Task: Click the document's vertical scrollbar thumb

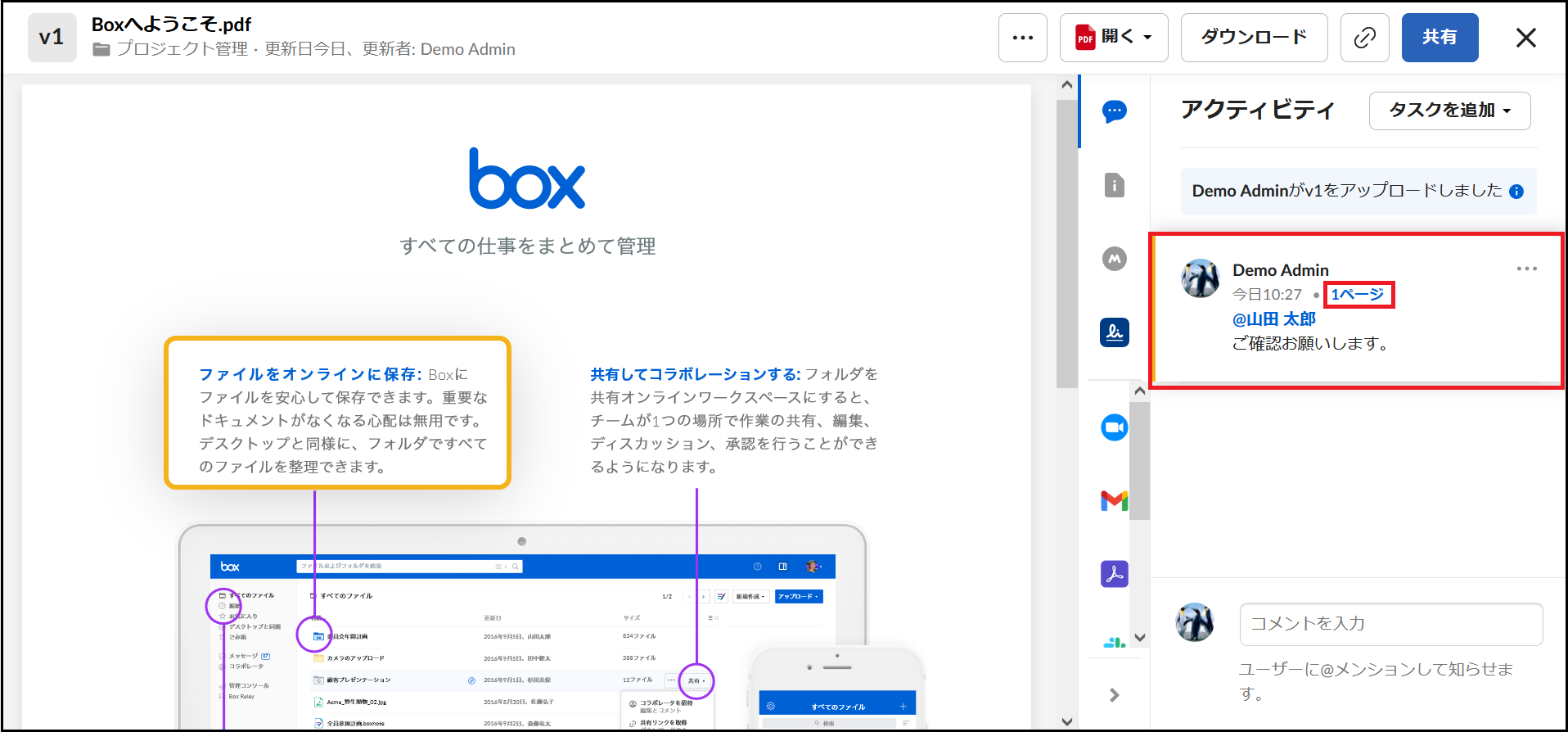Action: [x=1066, y=244]
